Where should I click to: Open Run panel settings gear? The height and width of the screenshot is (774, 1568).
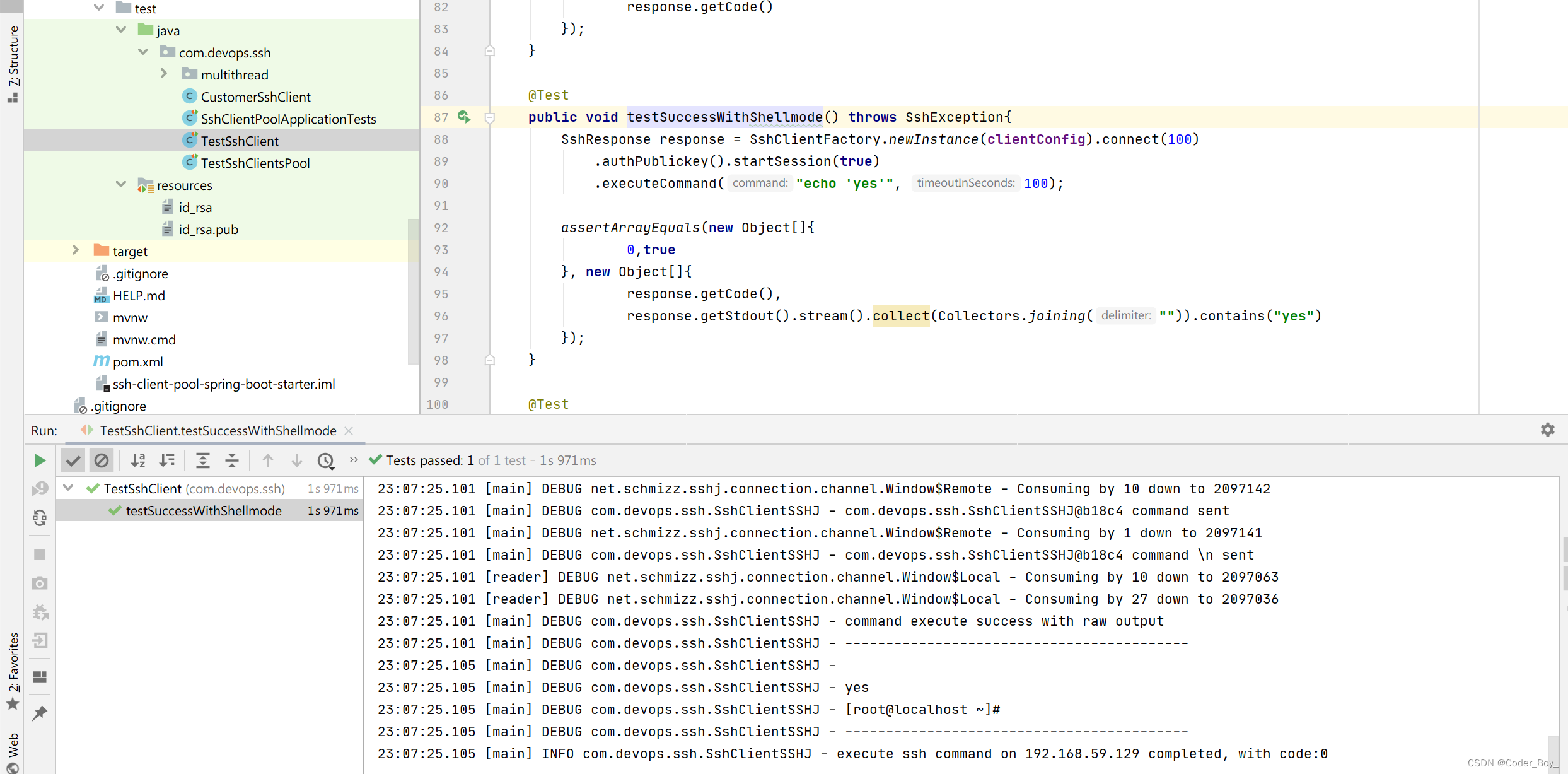coord(1547,430)
